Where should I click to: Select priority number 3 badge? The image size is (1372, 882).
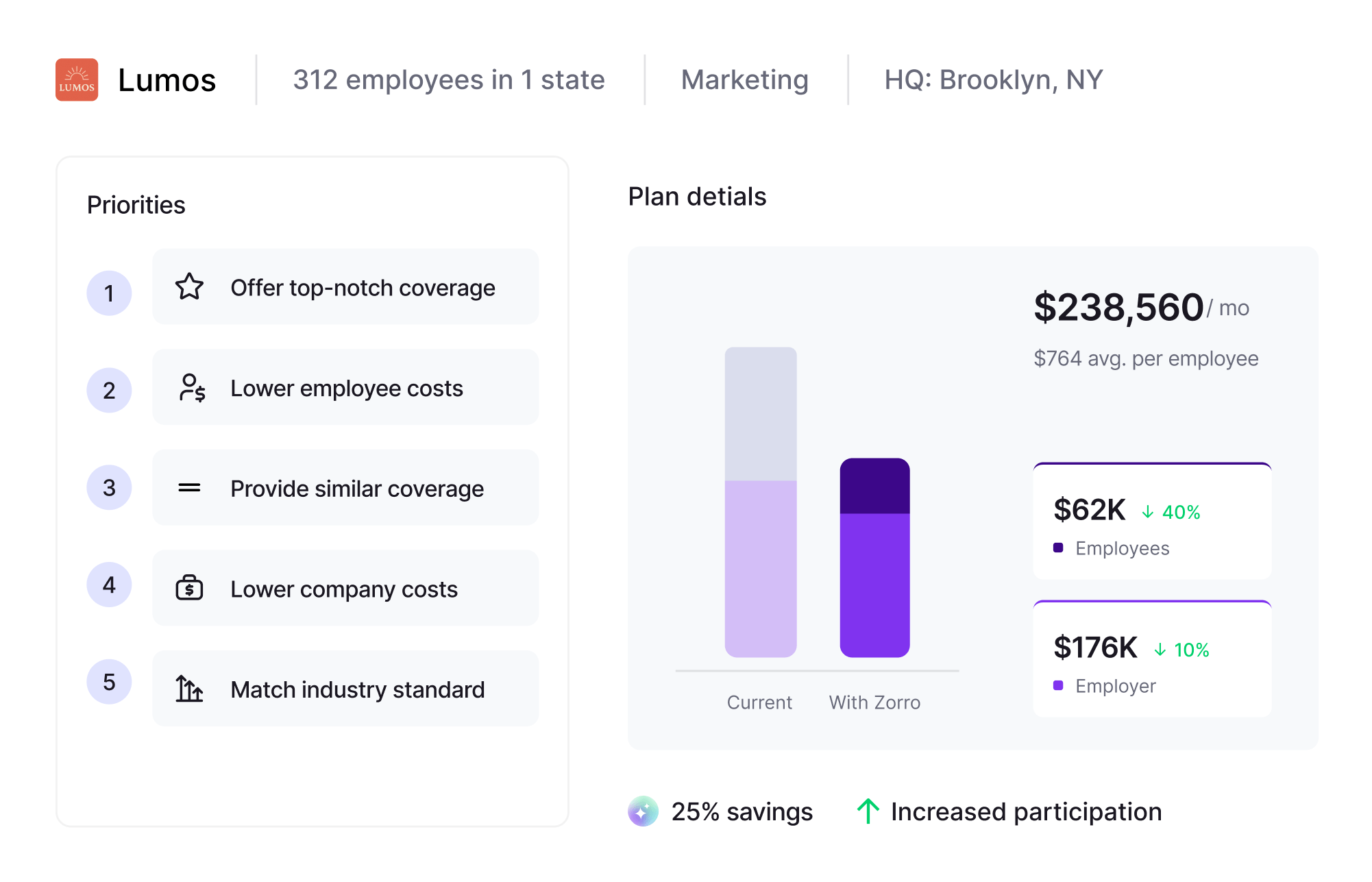(109, 488)
